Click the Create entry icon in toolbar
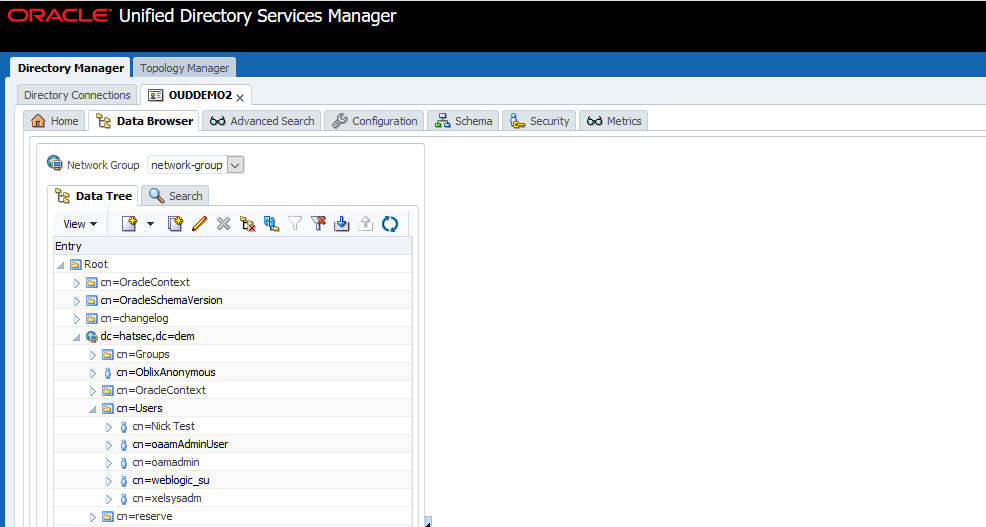 (129, 224)
